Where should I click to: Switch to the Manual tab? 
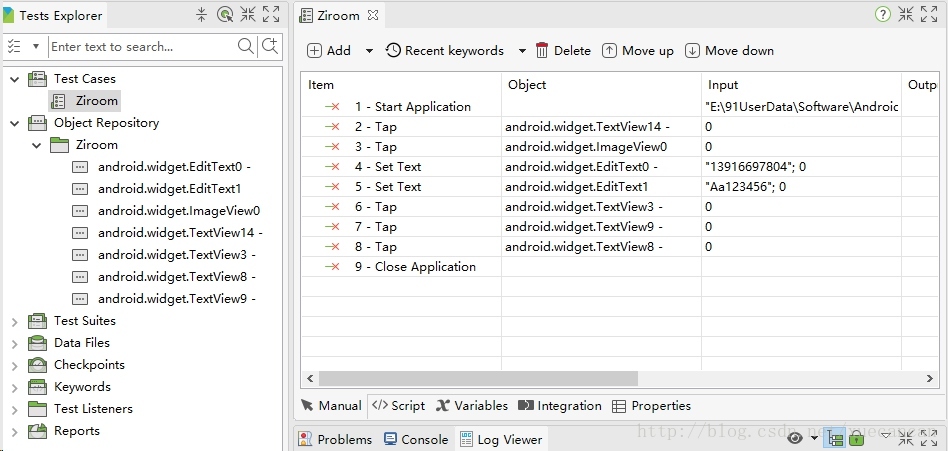coord(332,406)
